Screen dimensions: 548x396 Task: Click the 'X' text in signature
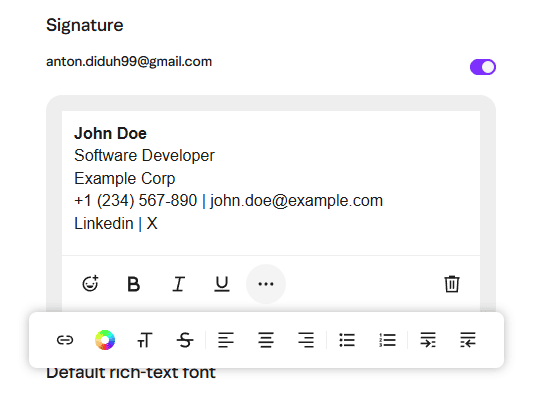coord(152,223)
